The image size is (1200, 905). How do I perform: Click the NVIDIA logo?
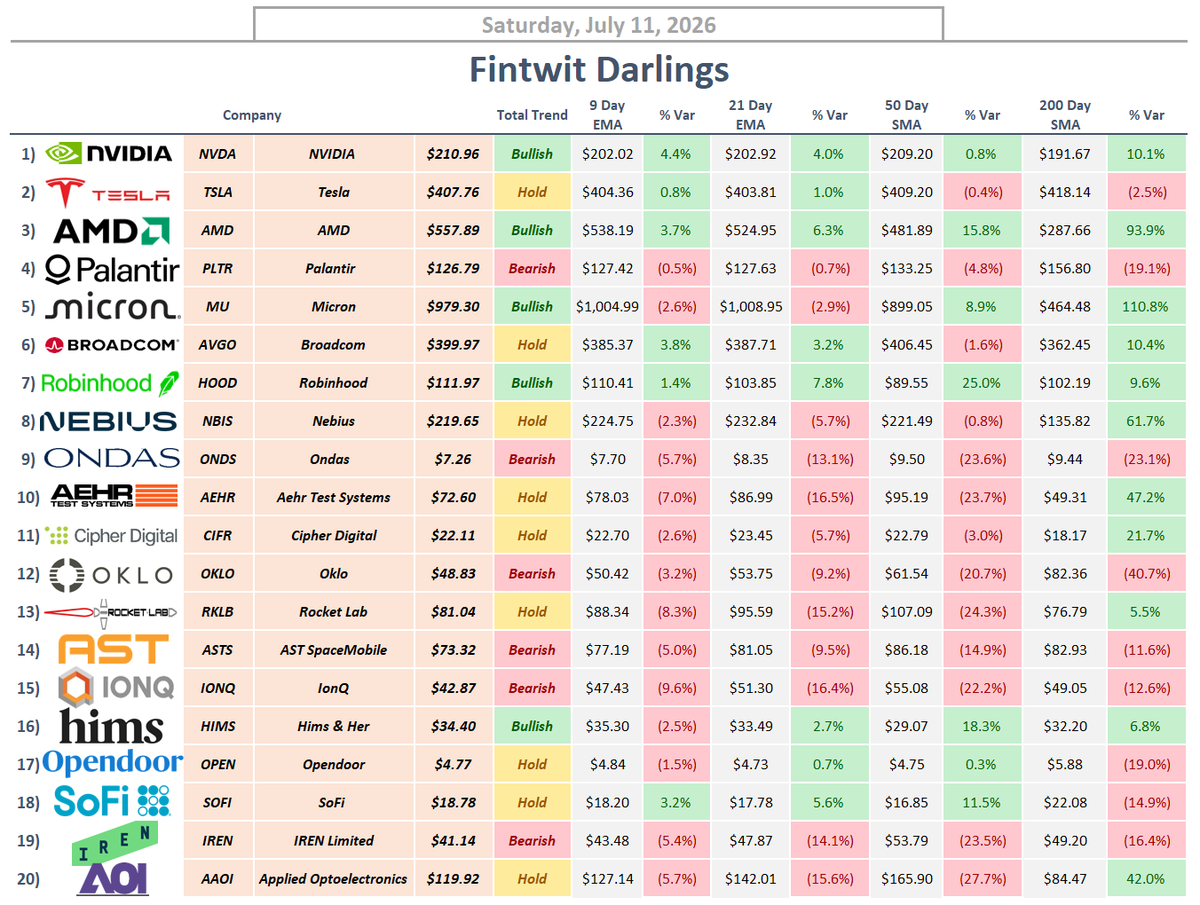110,154
